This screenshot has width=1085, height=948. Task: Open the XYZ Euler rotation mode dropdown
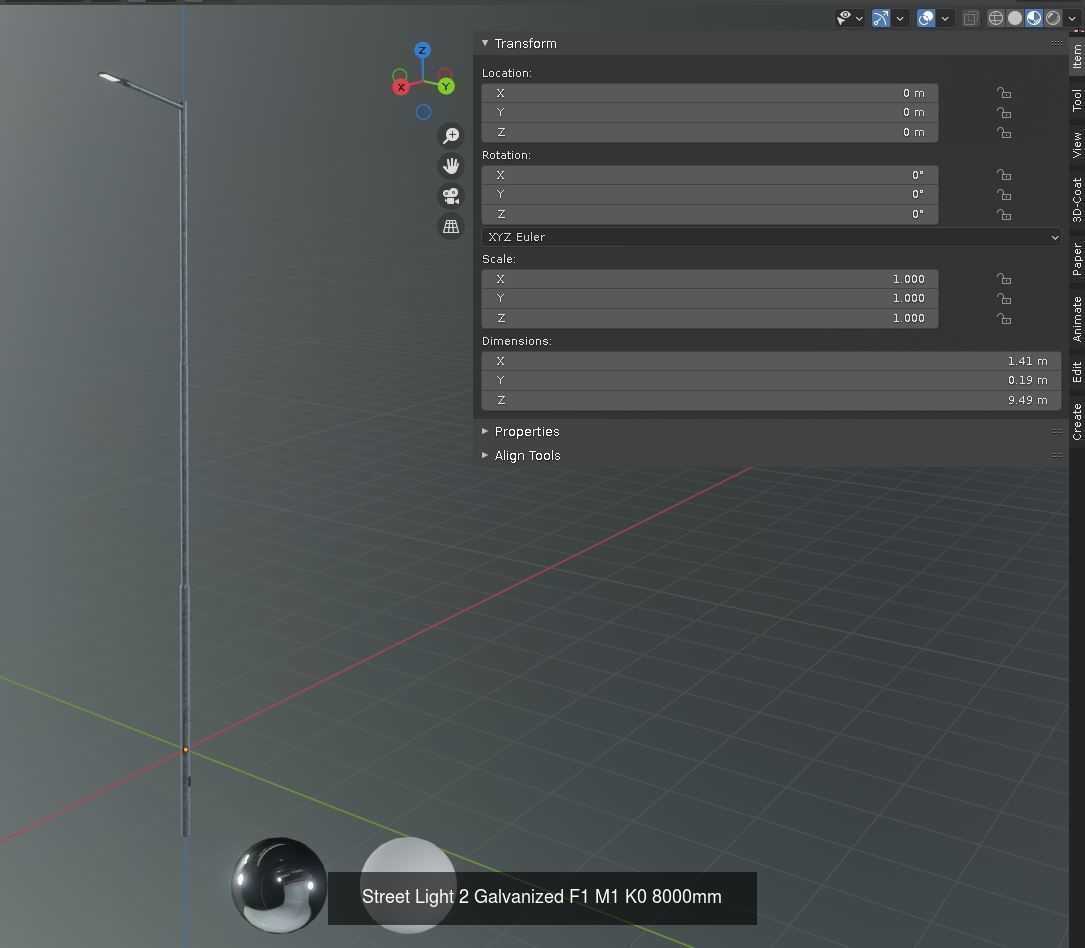(772, 237)
